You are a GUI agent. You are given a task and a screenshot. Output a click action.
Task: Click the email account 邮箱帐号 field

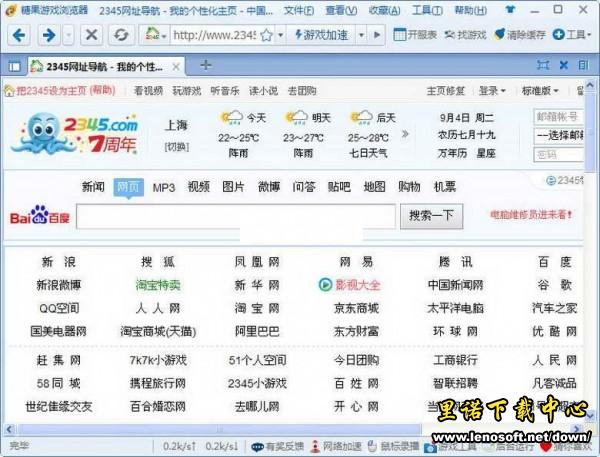pos(558,117)
